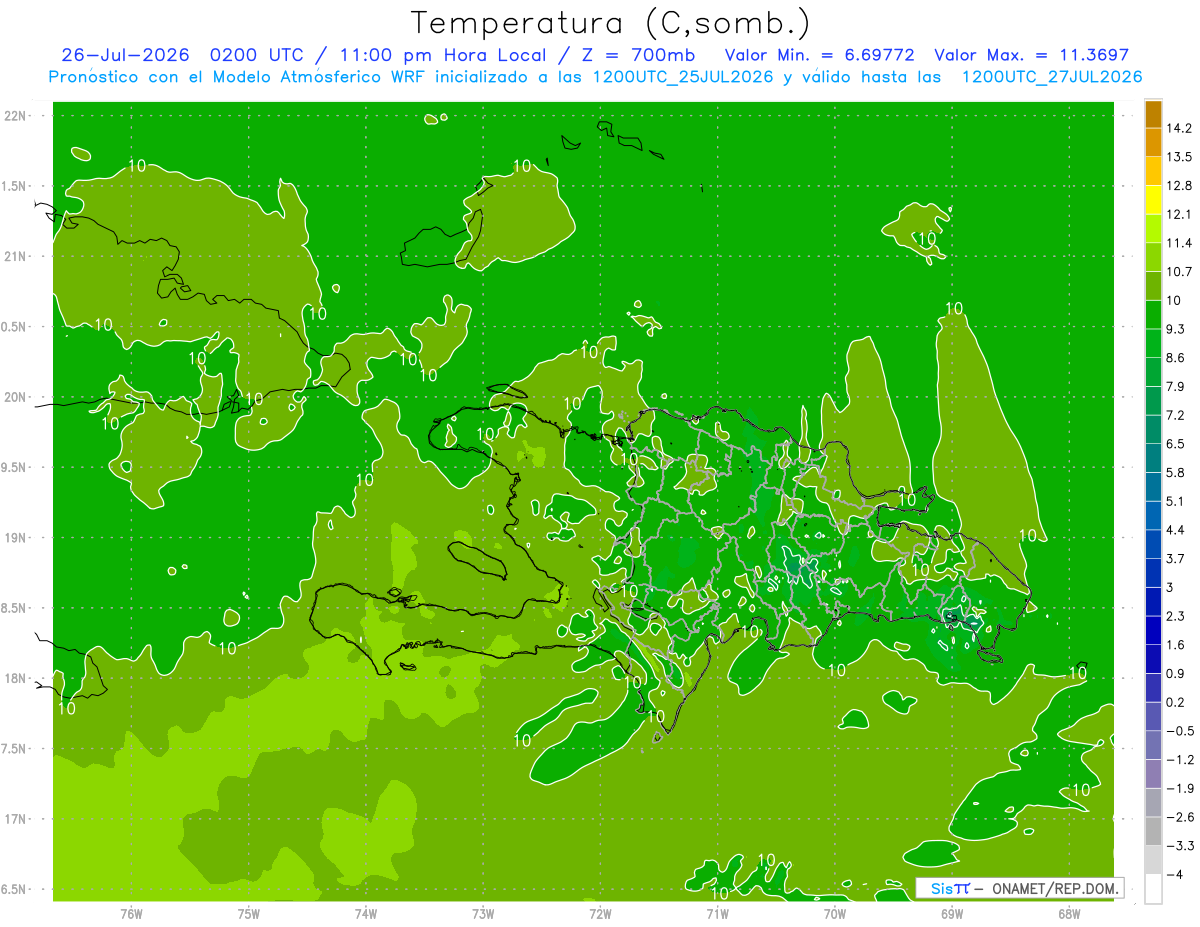Pick the gray swatch between -3.3 and -2.6
Viewport: 1200px width, 927px height.
1153,831
